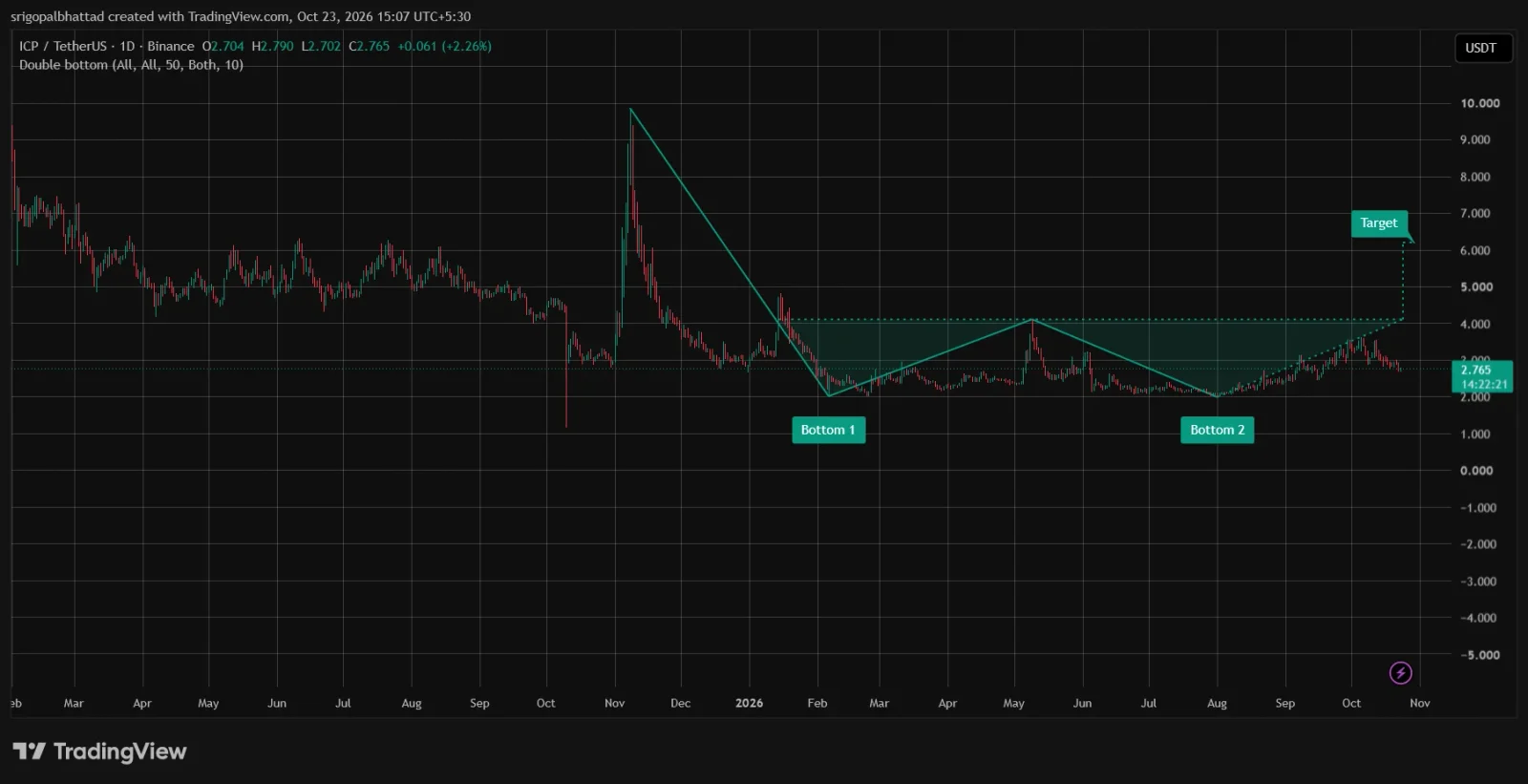Click the change value +0.061 (+2.26%)

coord(445,46)
